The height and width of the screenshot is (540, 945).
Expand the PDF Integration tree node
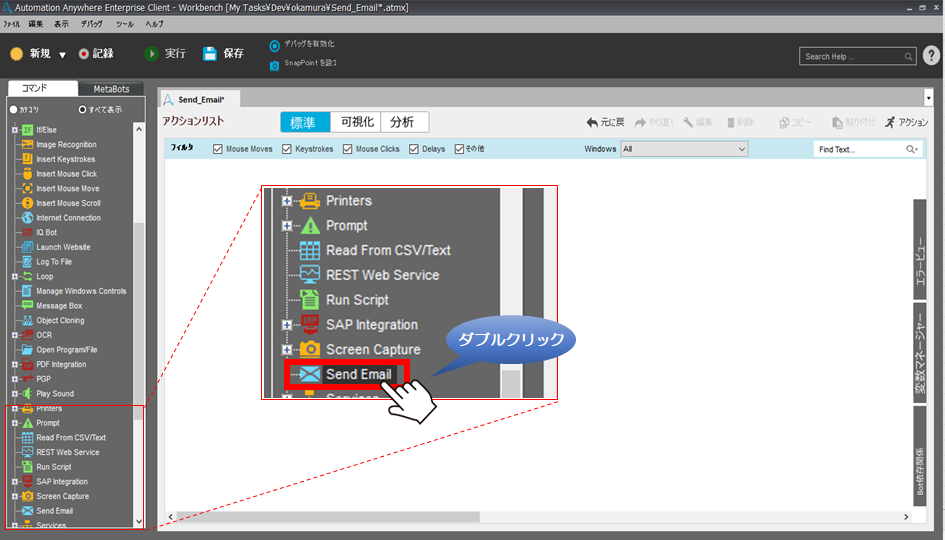click(15, 364)
